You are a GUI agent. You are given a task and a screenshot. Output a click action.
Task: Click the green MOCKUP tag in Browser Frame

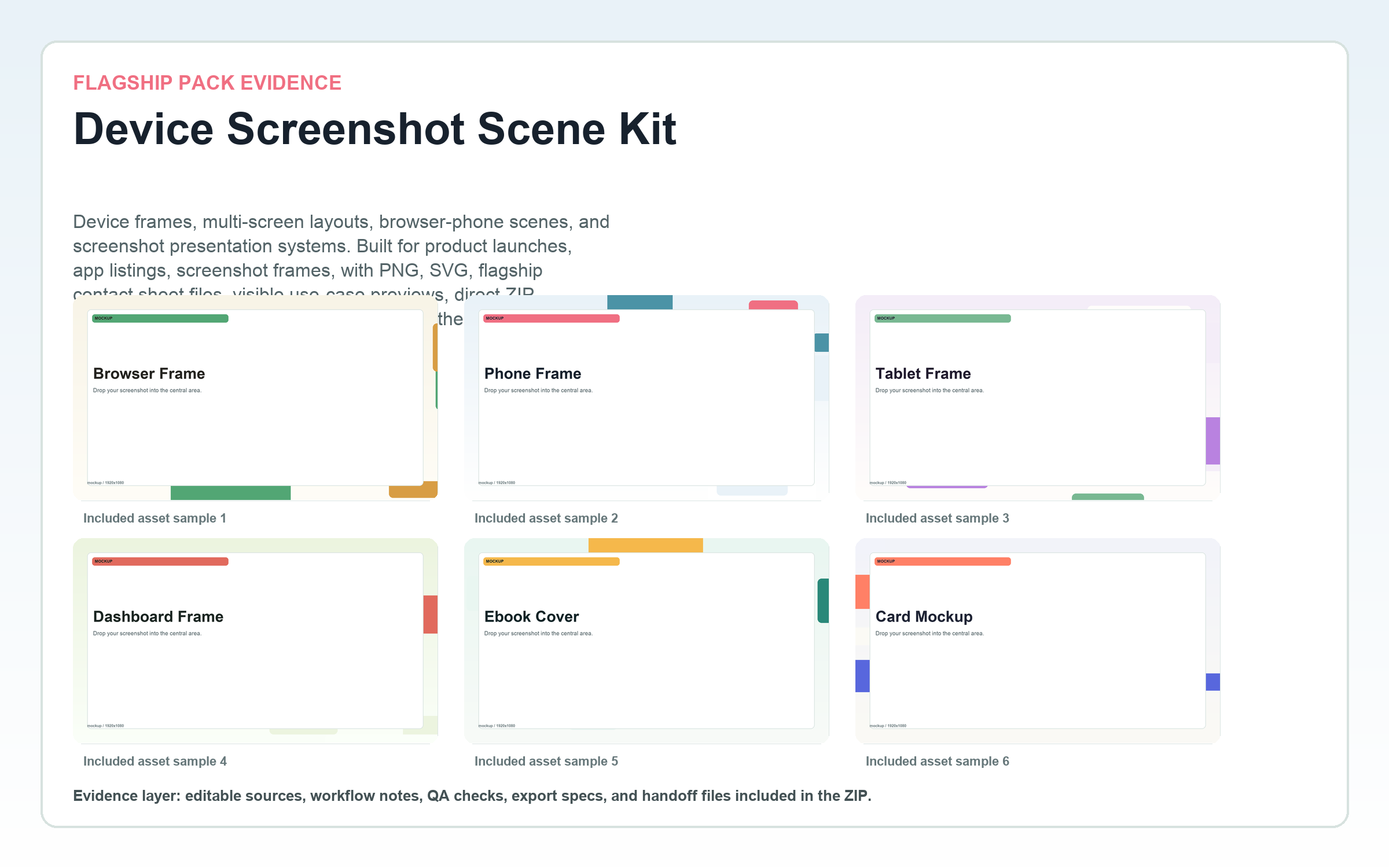160,318
